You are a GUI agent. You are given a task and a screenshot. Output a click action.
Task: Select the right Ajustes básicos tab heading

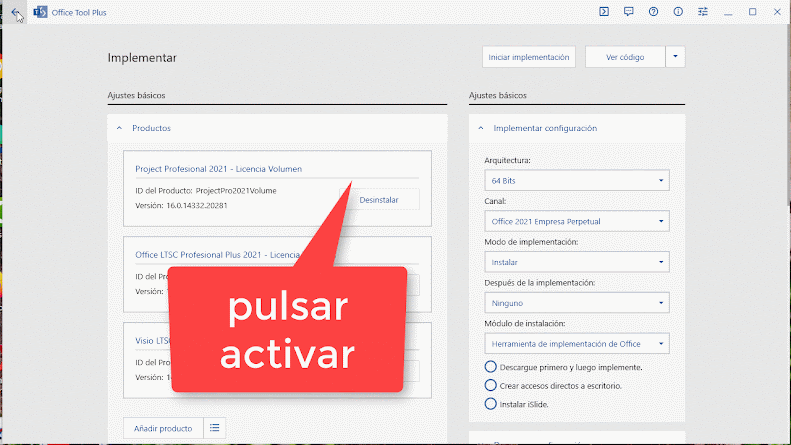pos(498,95)
